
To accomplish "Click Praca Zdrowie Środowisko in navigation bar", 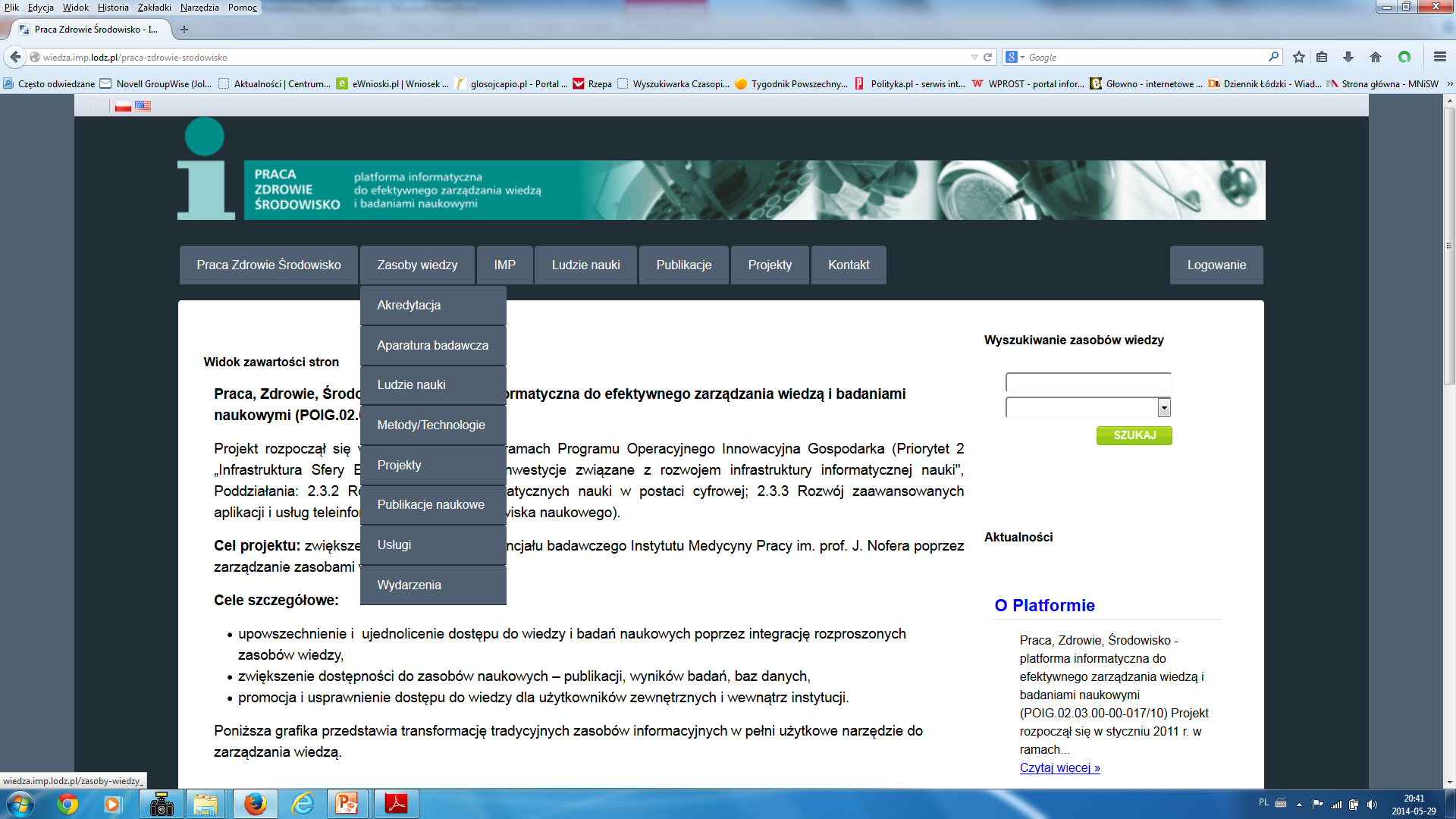I will pyautogui.click(x=268, y=265).
